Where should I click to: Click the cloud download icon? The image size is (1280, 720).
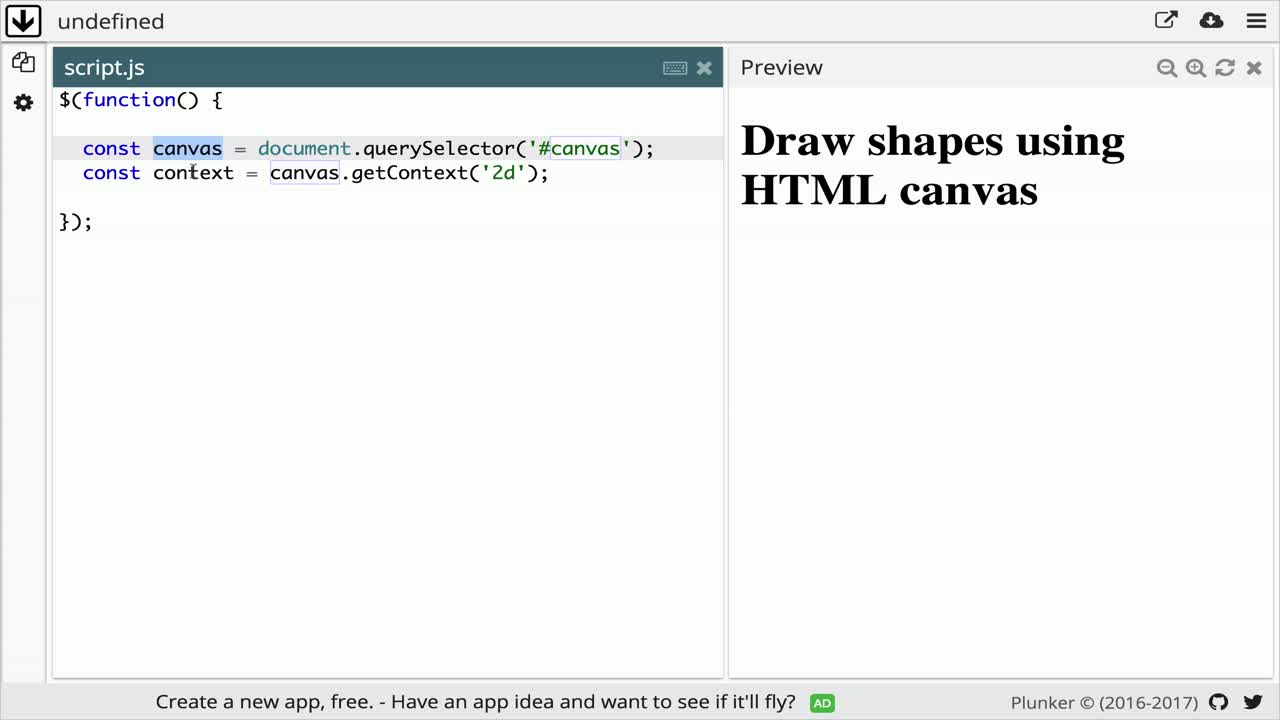click(1211, 21)
